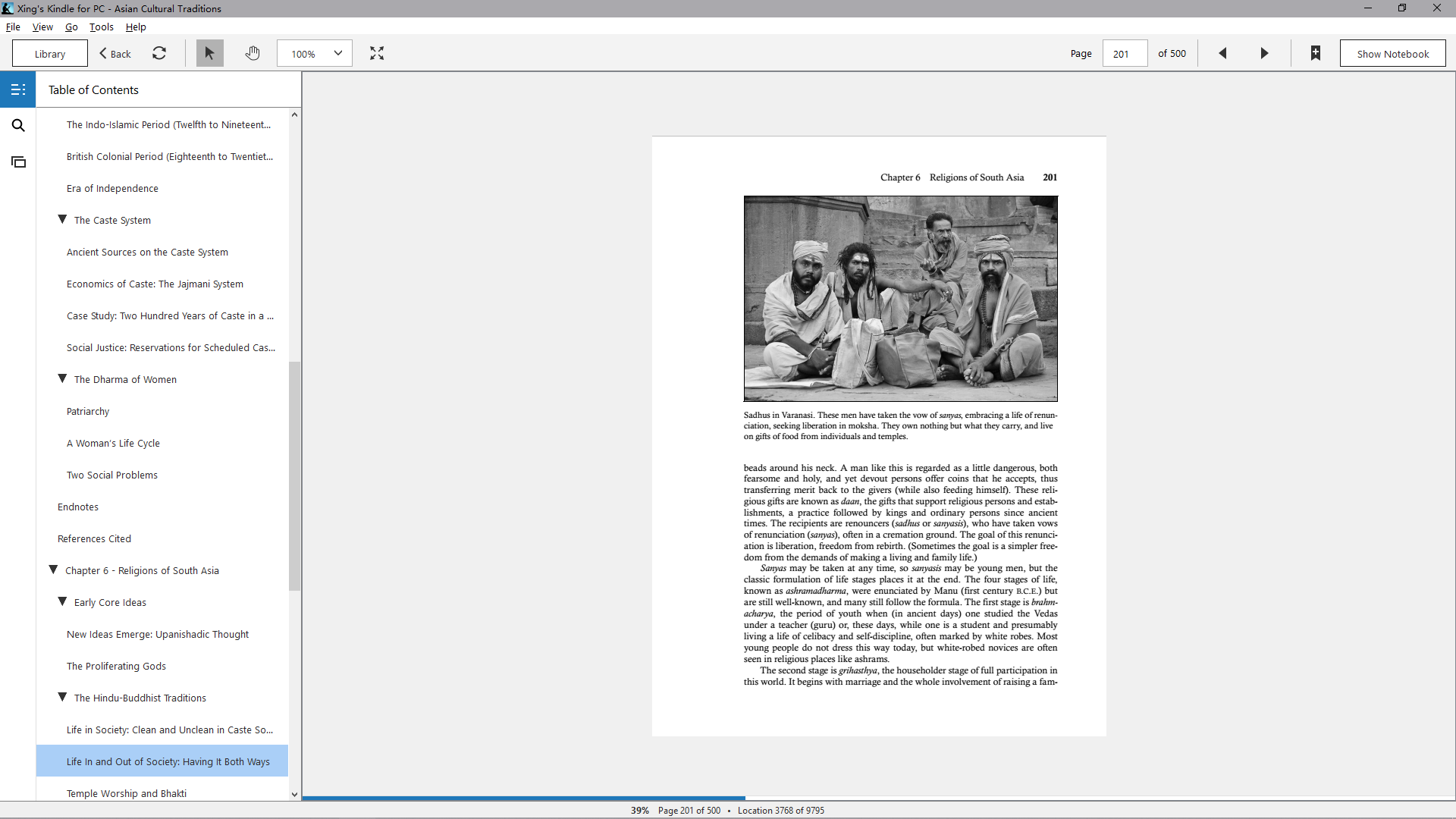Click the reading progress bar
The height and width of the screenshot is (819, 1456).
[x=878, y=798]
